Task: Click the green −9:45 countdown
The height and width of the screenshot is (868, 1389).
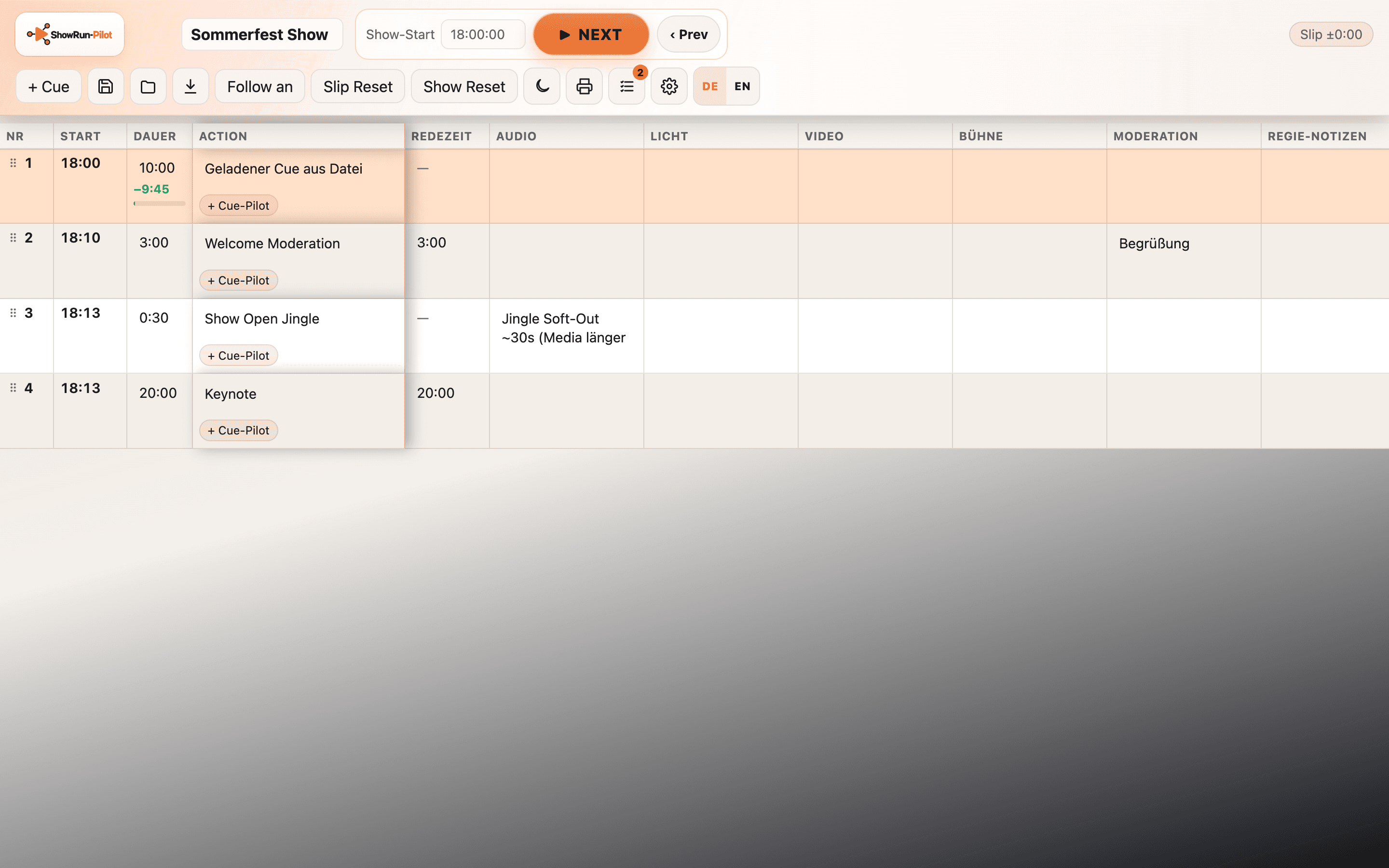Action: pyautogui.click(x=151, y=189)
